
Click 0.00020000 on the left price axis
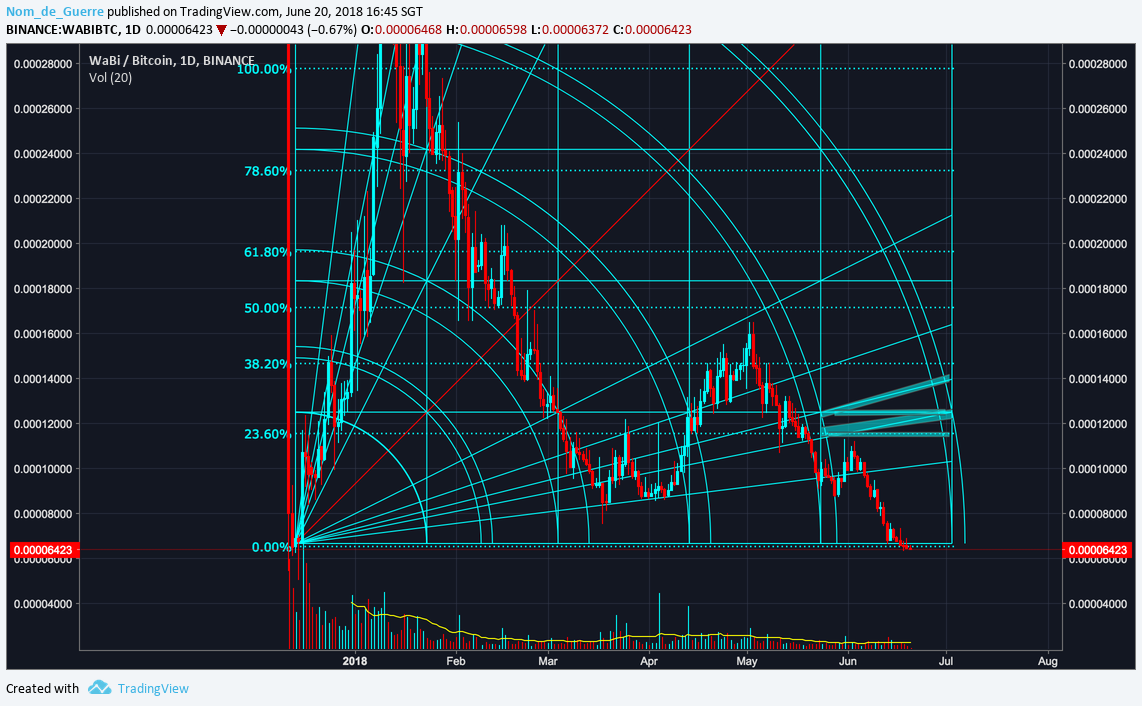(x=43, y=244)
